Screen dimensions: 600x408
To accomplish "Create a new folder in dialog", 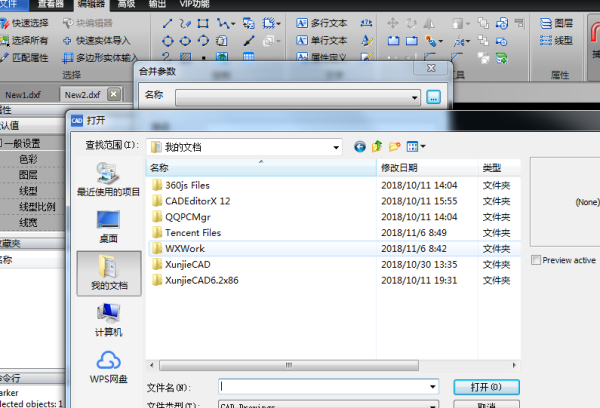I will tap(395, 147).
